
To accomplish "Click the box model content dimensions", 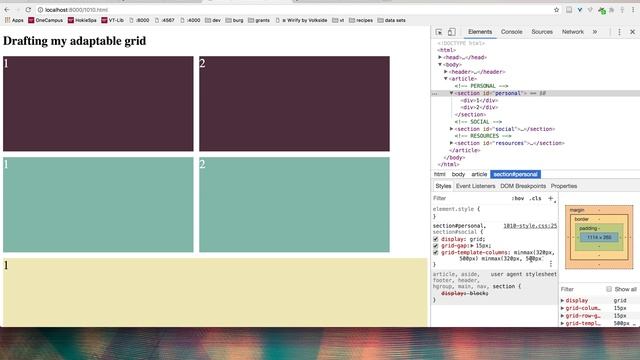I will point(599,237).
